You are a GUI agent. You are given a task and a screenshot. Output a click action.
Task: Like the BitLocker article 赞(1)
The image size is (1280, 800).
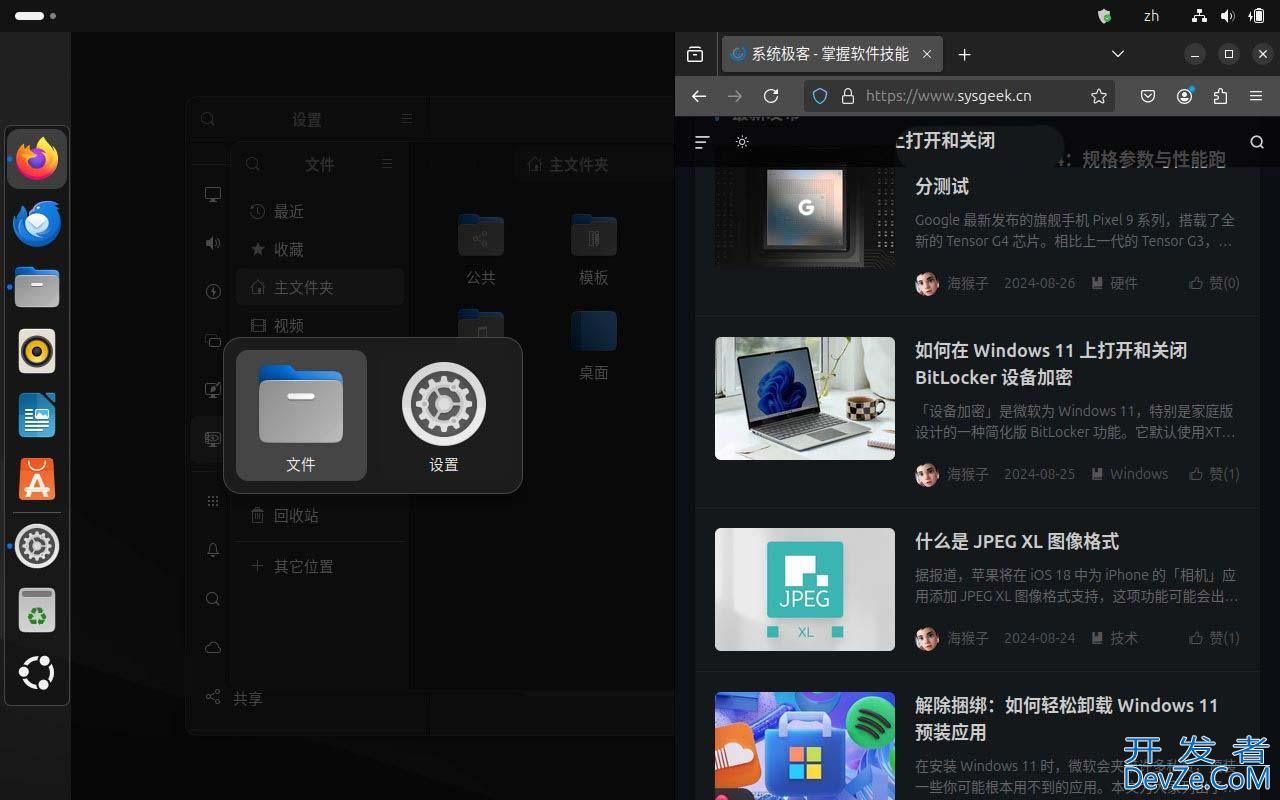(x=1214, y=474)
